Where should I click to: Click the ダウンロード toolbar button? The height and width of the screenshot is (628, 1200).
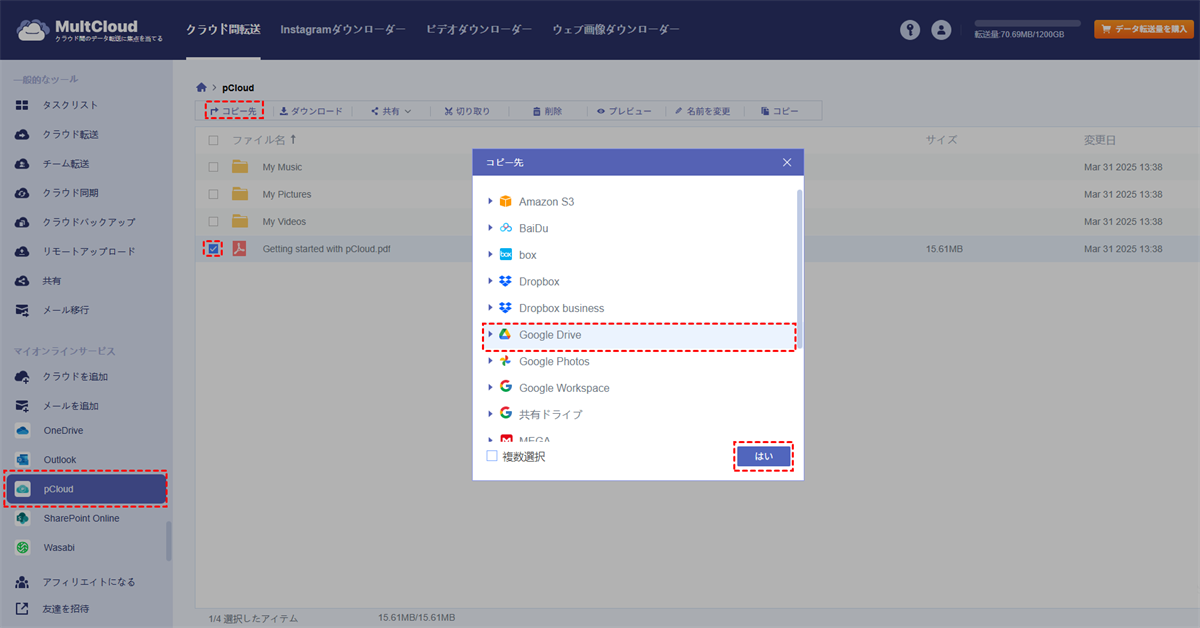(x=310, y=111)
